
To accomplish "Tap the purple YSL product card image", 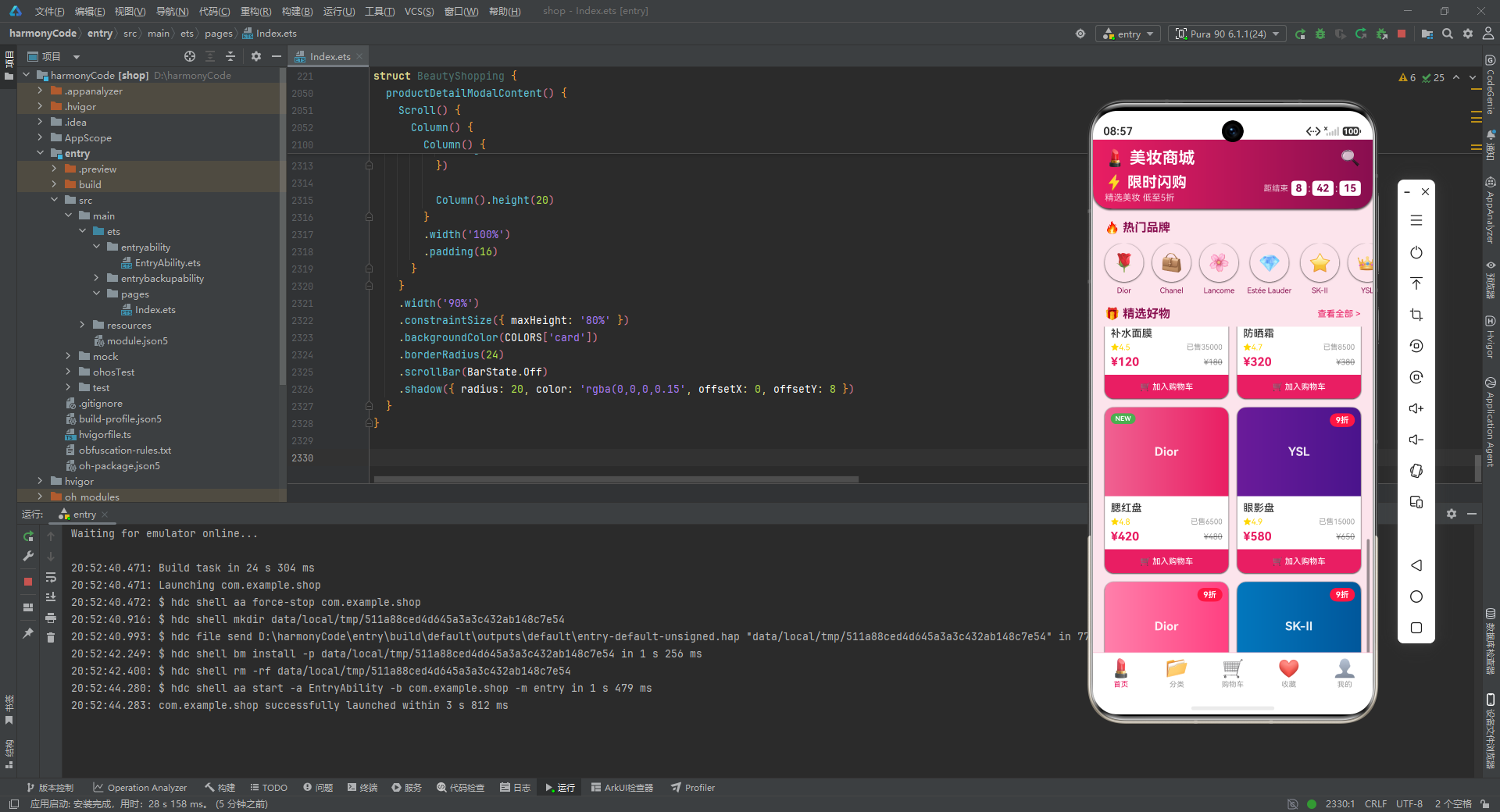I will point(1298,452).
